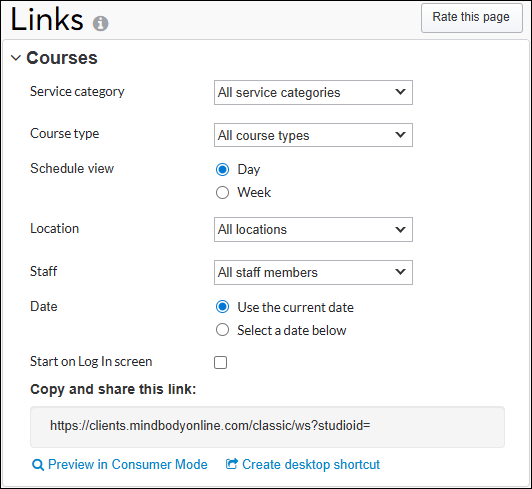Choose Select a date below option

(x=222, y=330)
